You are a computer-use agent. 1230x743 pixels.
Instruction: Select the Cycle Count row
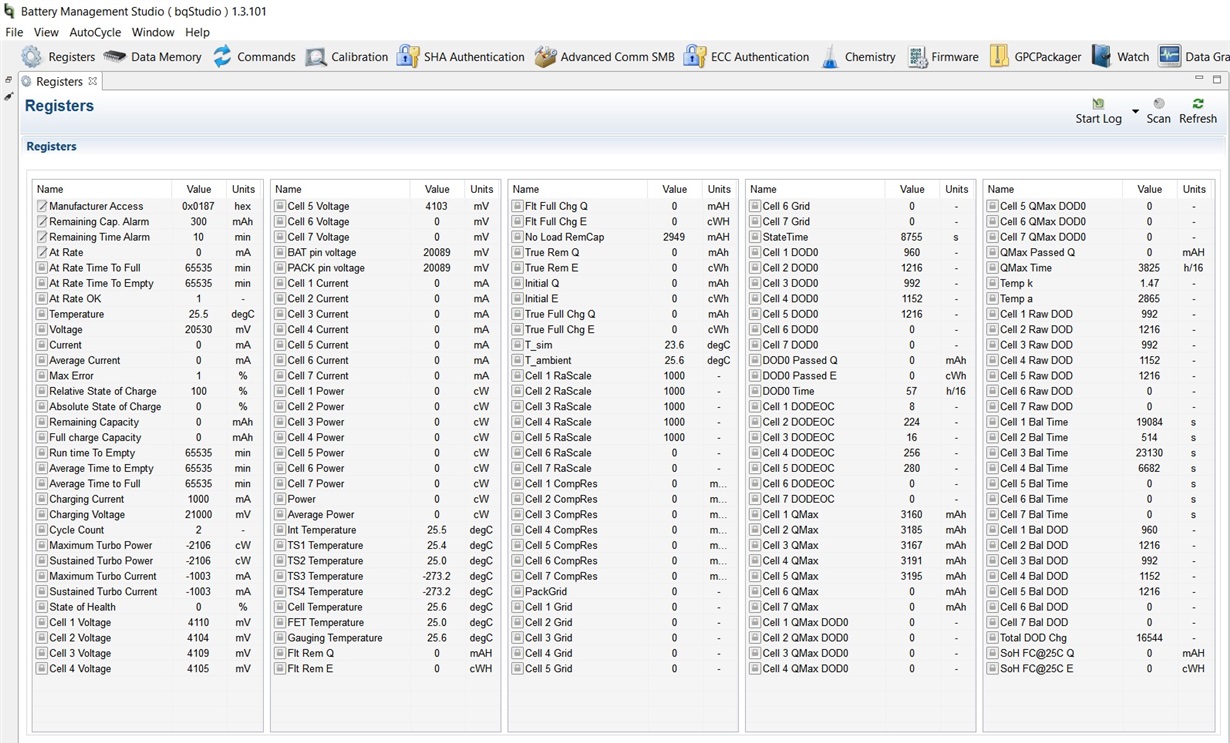147,530
